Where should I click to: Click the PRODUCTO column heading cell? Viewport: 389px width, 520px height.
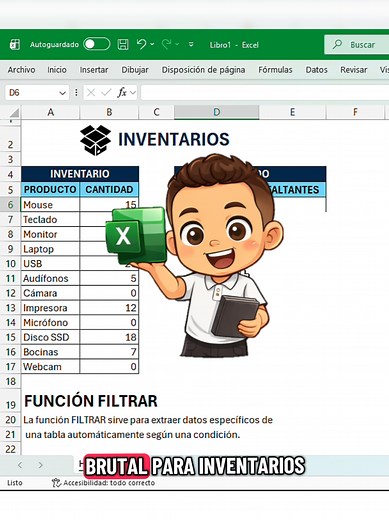[x=50, y=189]
